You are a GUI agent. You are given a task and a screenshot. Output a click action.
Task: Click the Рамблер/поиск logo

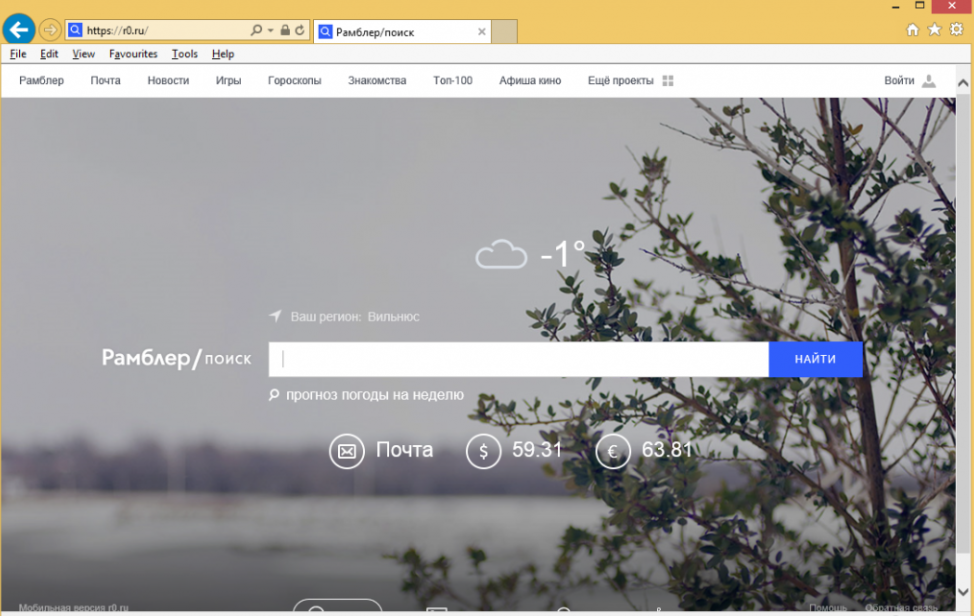(x=176, y=358)
